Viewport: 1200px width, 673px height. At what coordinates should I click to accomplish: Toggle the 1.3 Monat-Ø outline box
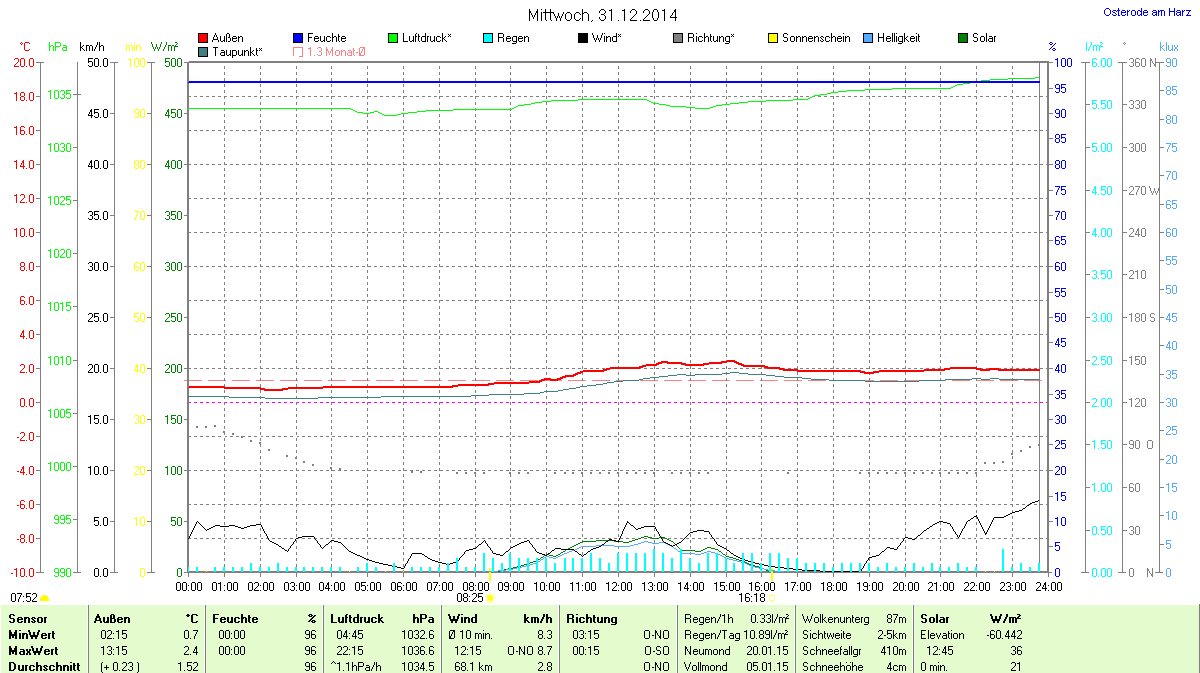(298, 51)
